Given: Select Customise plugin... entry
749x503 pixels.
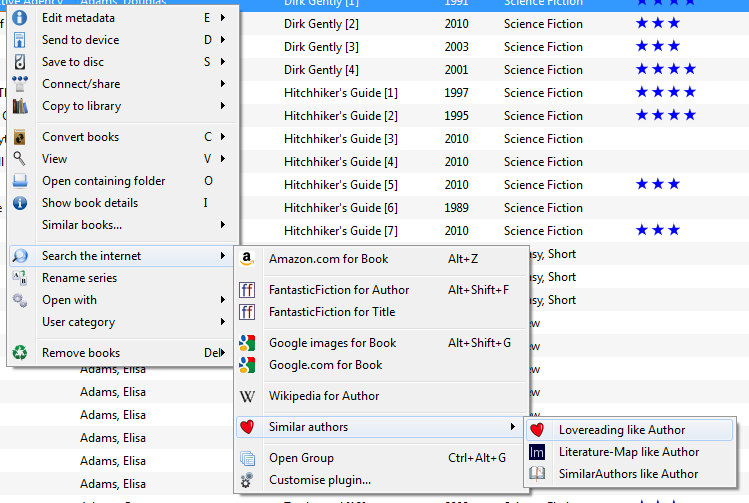Looking at the screenshot, I should coord(382,480).
